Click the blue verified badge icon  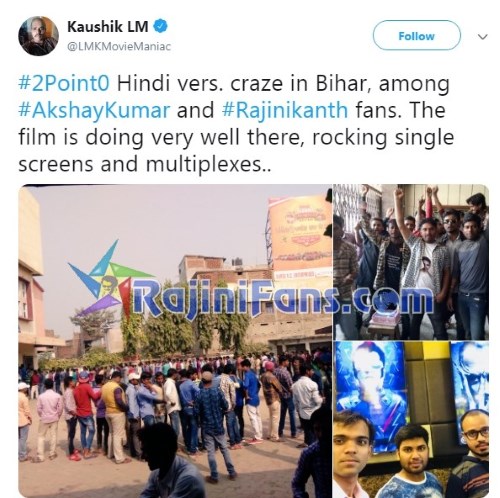(160, 26)
